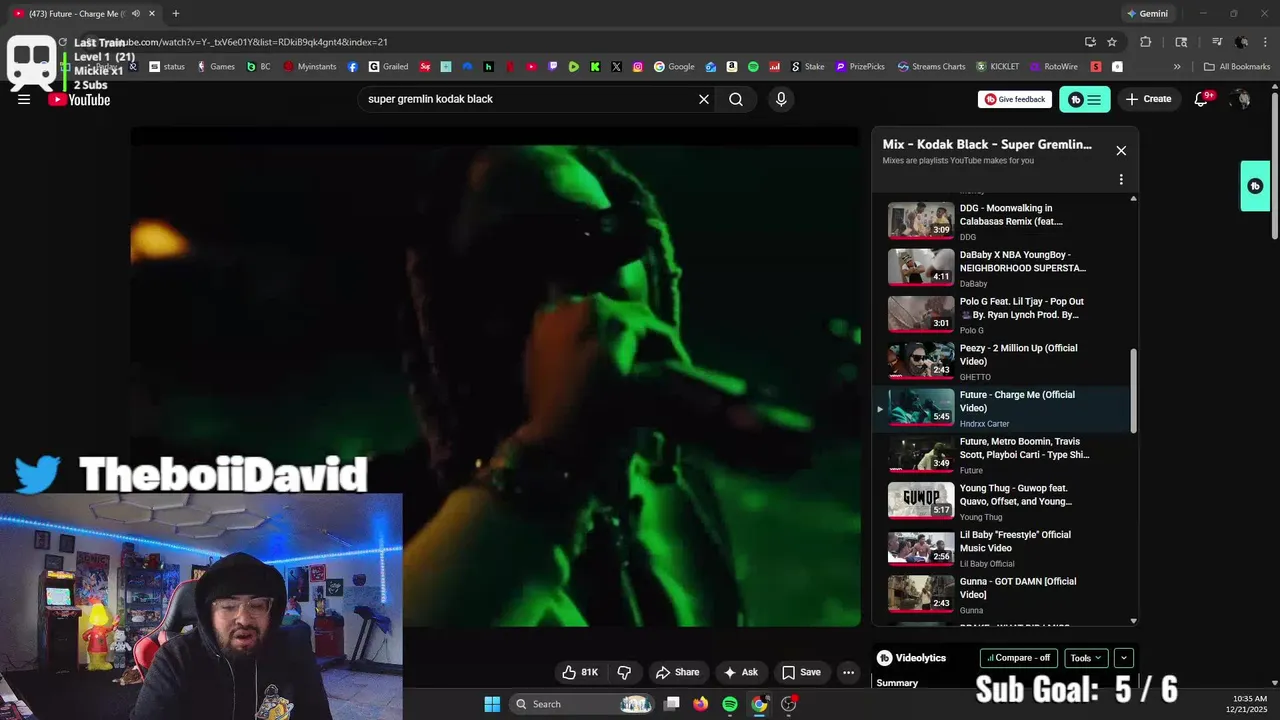The height and width of the screenshot is (720, 1280).
Task: Run search with the magnifier button
Action: coord(736,99)
